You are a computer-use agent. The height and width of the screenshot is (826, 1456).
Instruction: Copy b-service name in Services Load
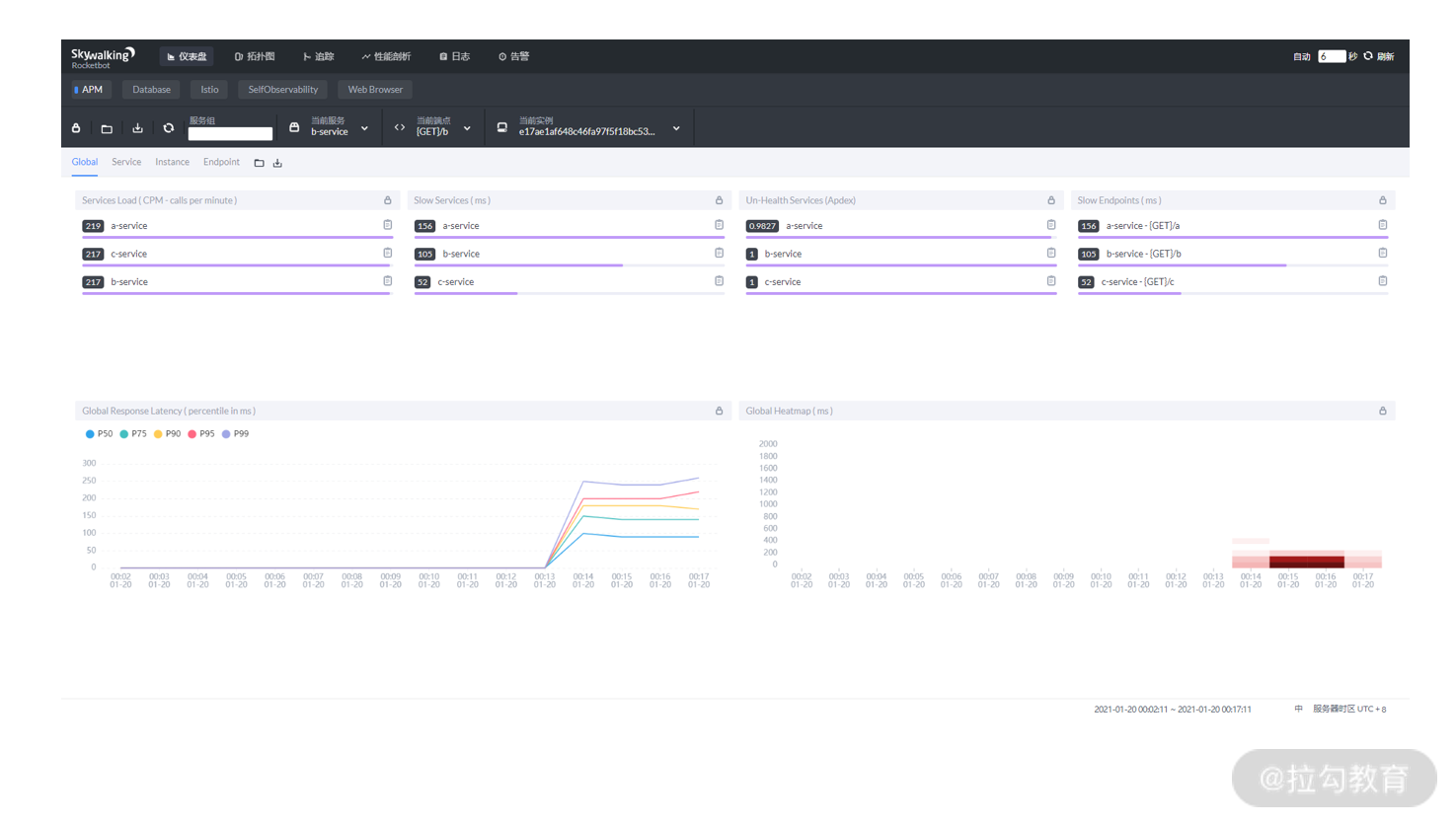point(388,281)
